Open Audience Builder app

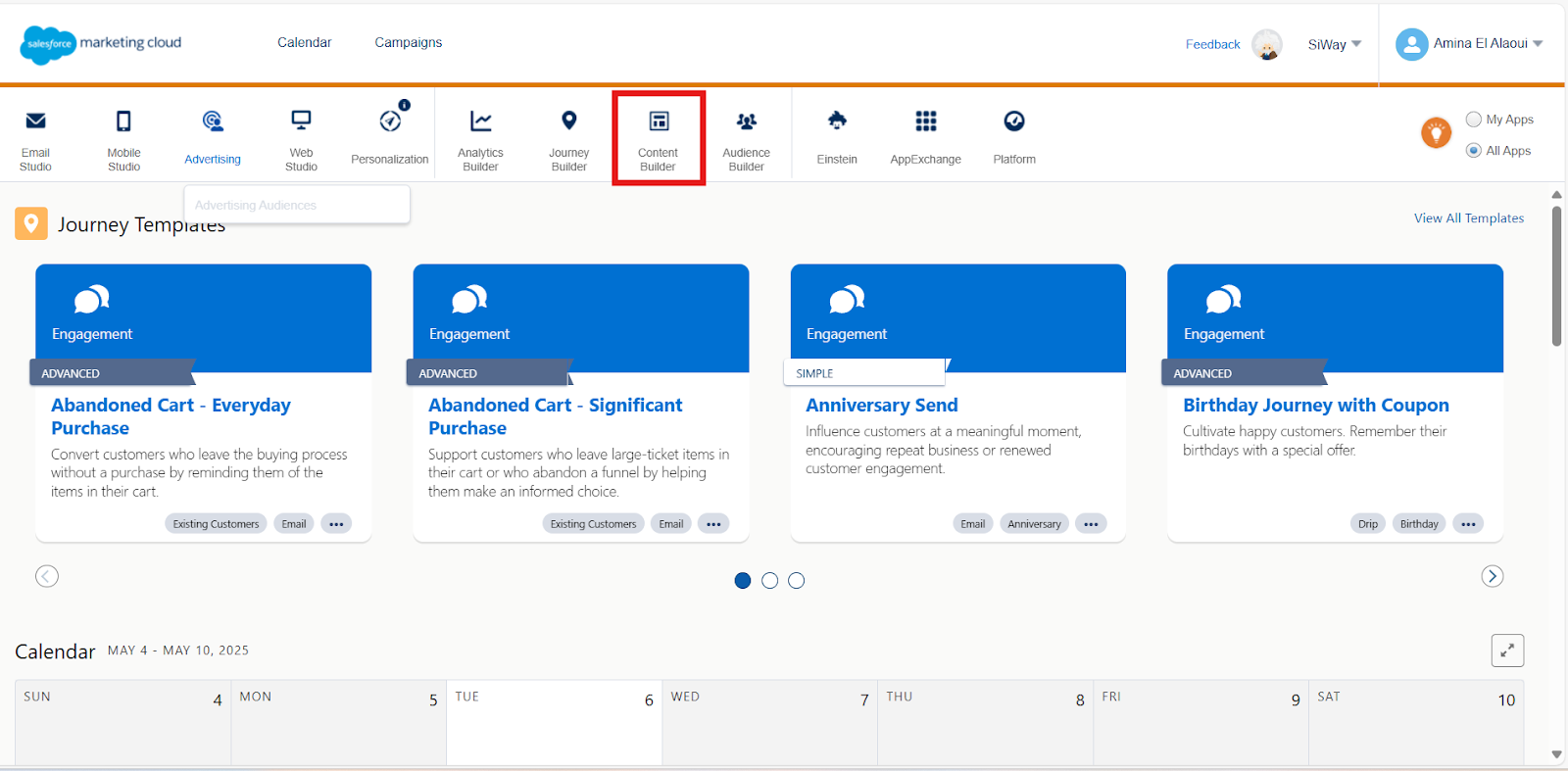point(746,140)
